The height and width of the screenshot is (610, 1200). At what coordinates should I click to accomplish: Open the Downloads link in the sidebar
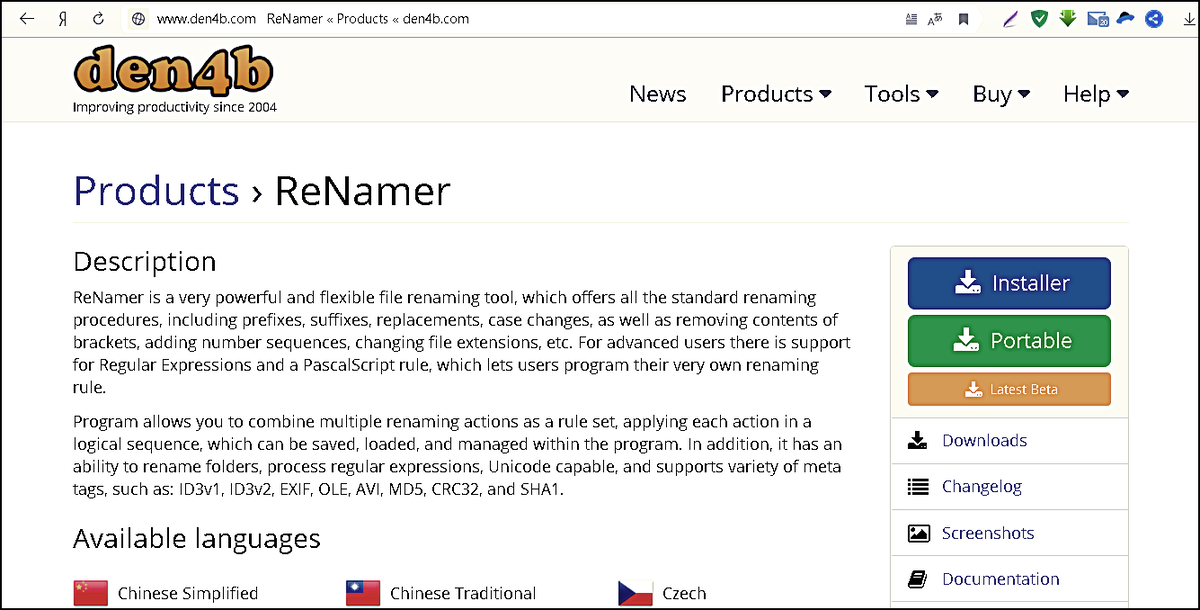click(984, 440)
